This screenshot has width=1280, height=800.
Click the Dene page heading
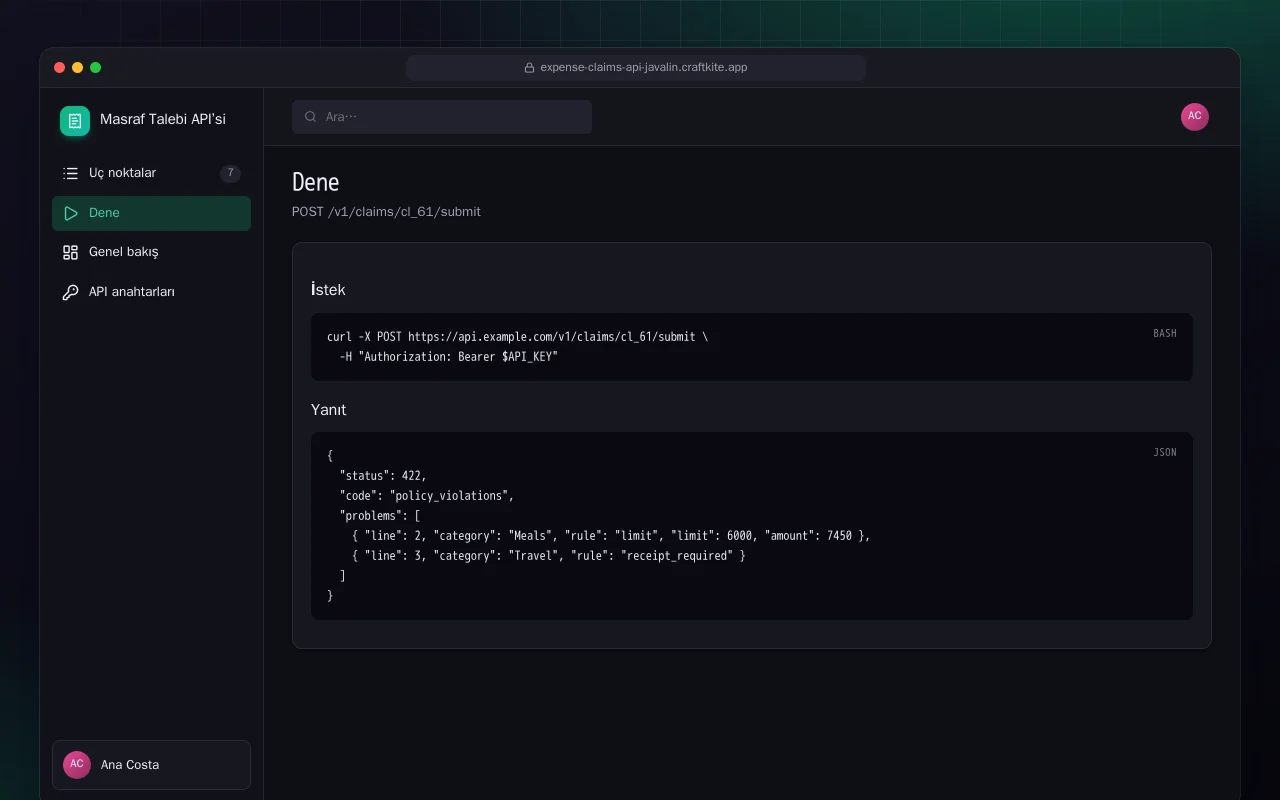(x=316, y=182)
